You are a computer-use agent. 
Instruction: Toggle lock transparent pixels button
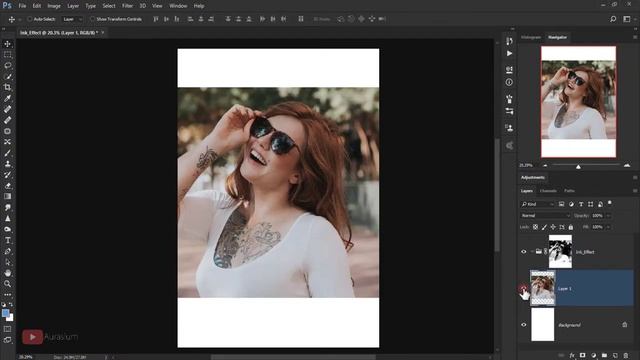536,227
